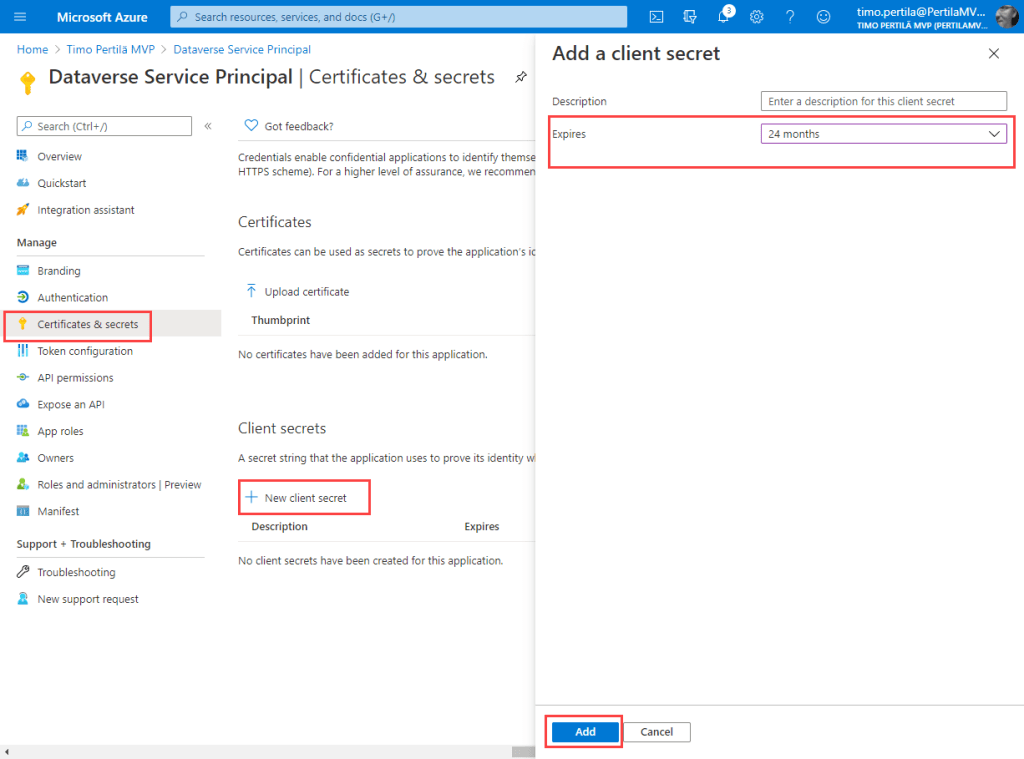Open API permissions menu item
Screen dimensions: 1024x759
[75, 378]
